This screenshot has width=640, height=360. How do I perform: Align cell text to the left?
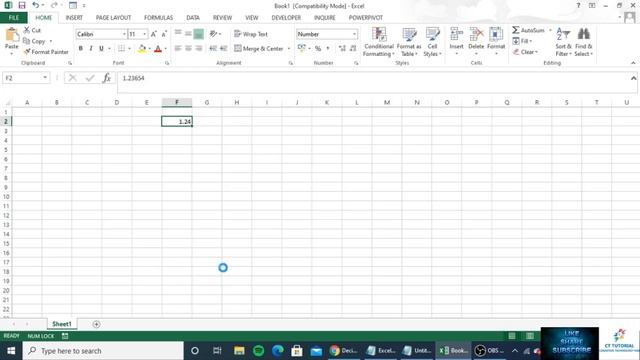pyautogui.click(x=178, y=49)
